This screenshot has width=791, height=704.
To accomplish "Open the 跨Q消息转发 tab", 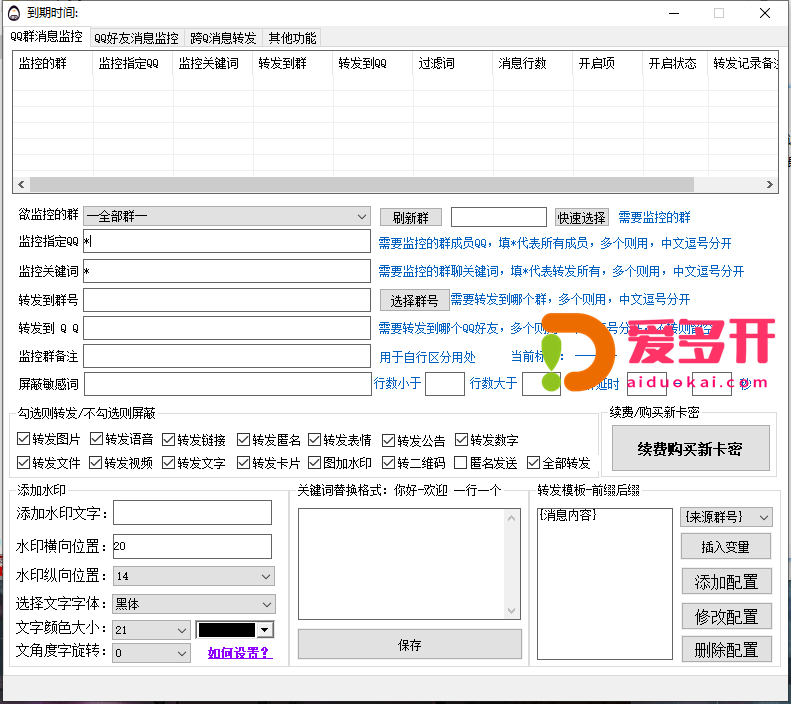I will [223, 38].
